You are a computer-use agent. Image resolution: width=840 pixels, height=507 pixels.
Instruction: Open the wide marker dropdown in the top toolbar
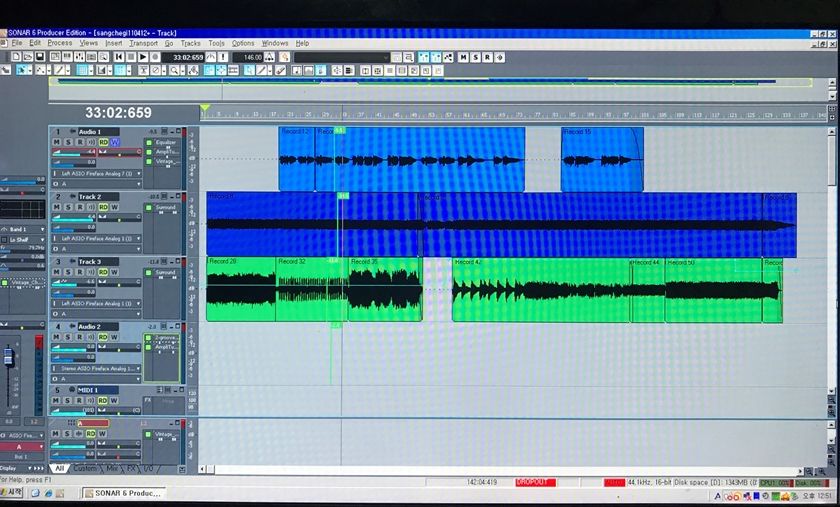click(x=342, y=57)
